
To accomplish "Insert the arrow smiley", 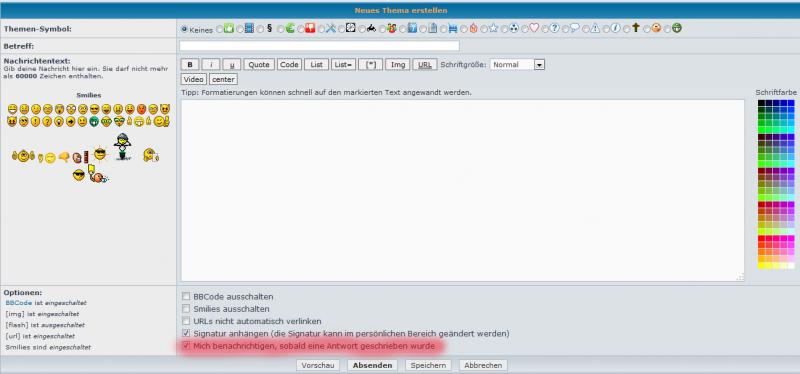I will pyautogui.click(x=70, y=121).
